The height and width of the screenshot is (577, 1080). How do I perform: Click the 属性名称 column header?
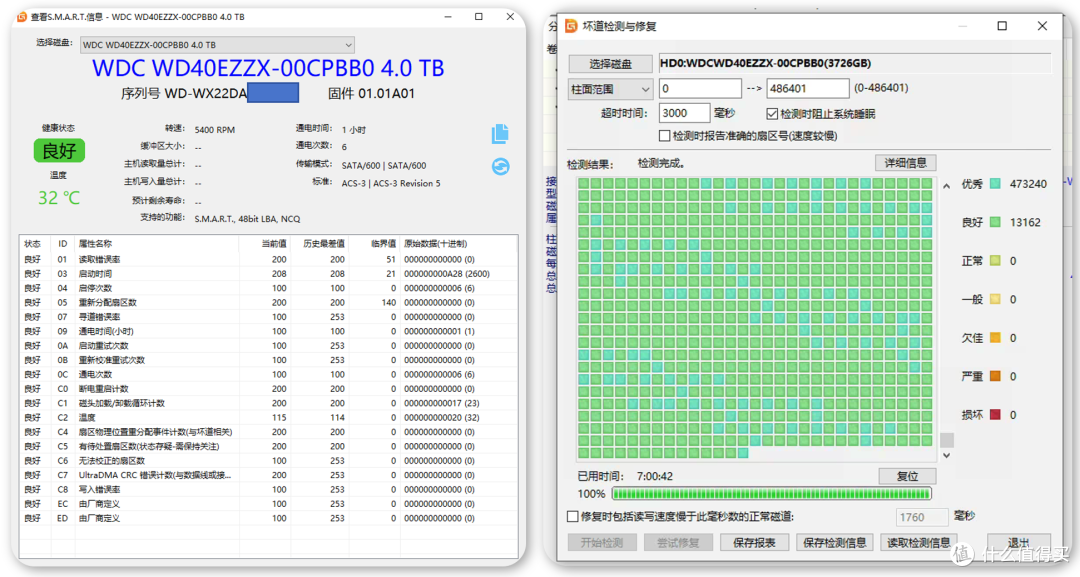(156, 244)
